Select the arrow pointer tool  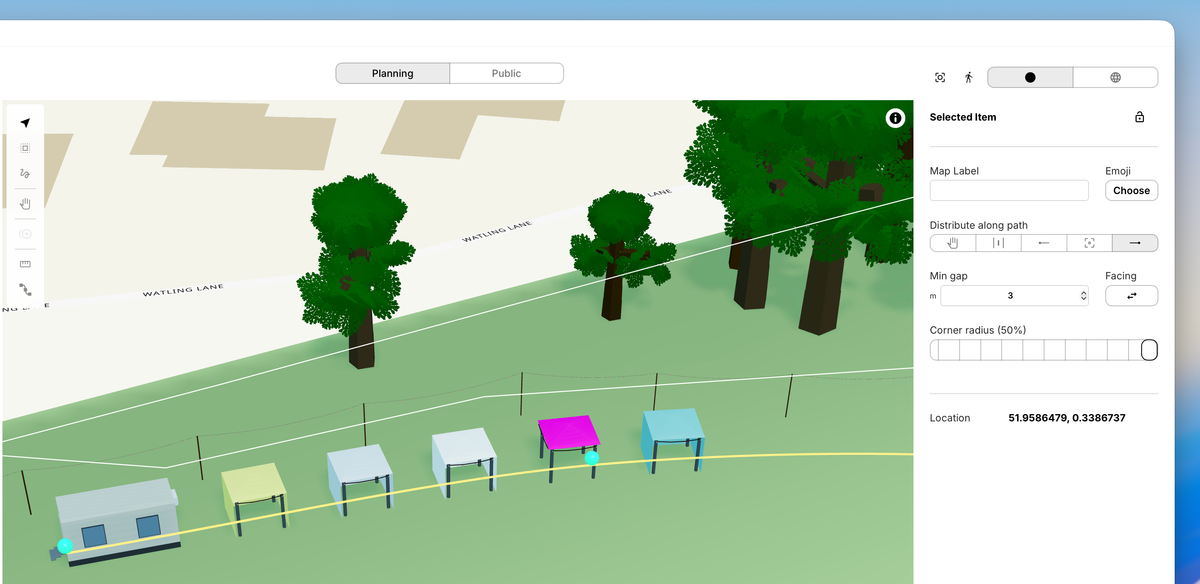click(25, 123)
